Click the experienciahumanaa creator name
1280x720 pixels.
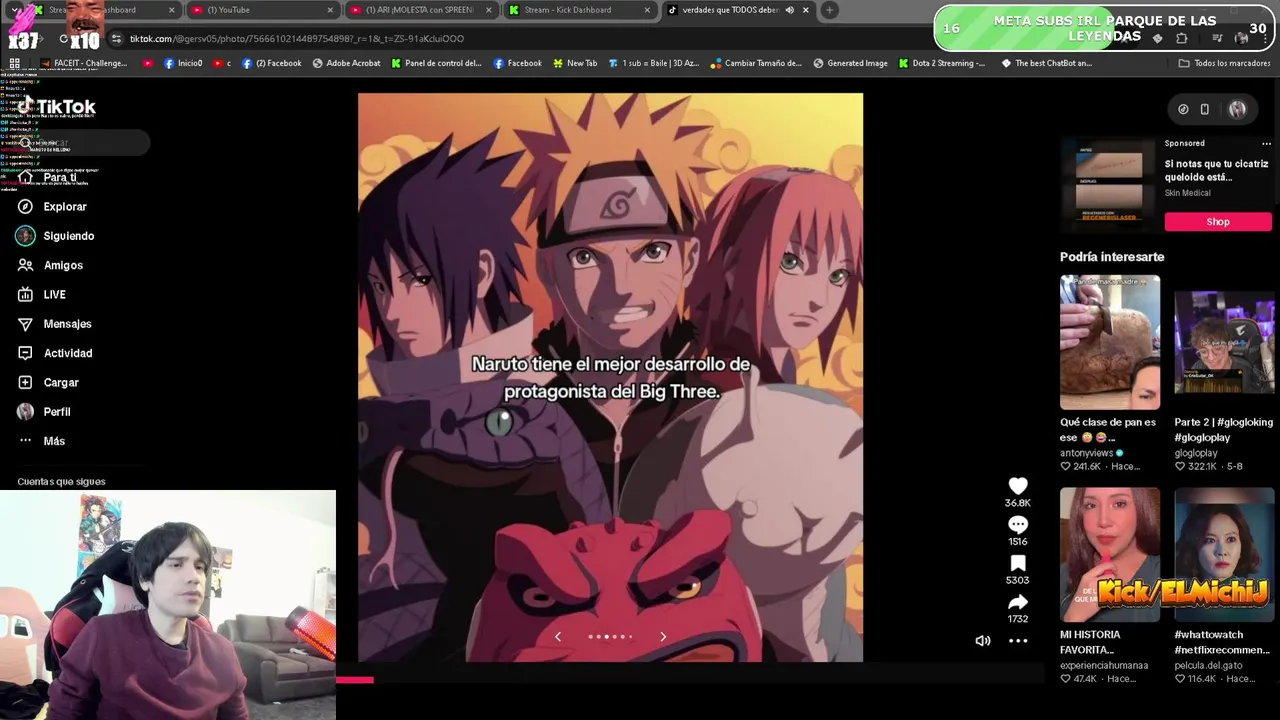coord(1104,665)
